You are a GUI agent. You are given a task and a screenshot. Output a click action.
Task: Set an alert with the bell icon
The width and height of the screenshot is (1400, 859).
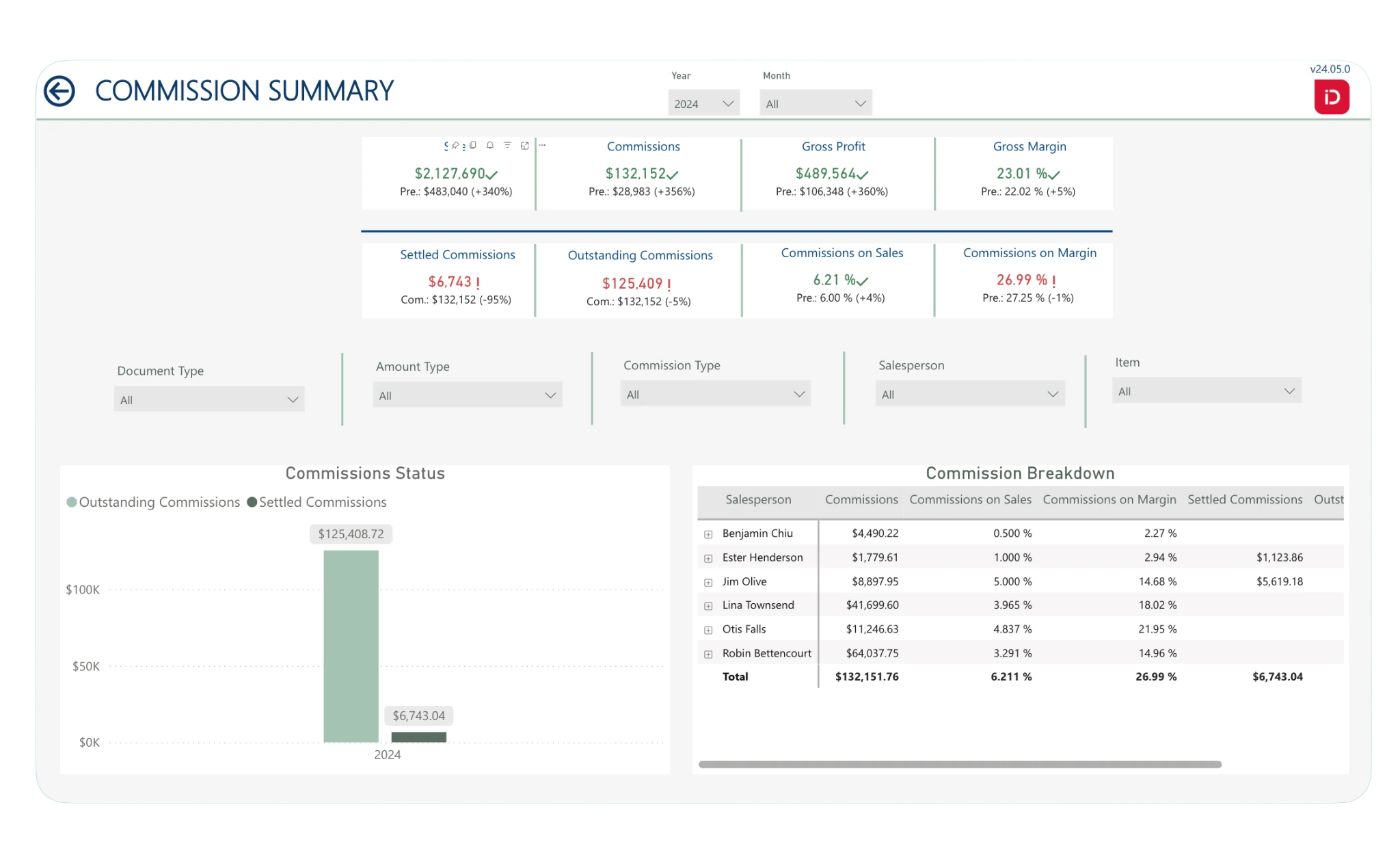click(x=490, y=145)
